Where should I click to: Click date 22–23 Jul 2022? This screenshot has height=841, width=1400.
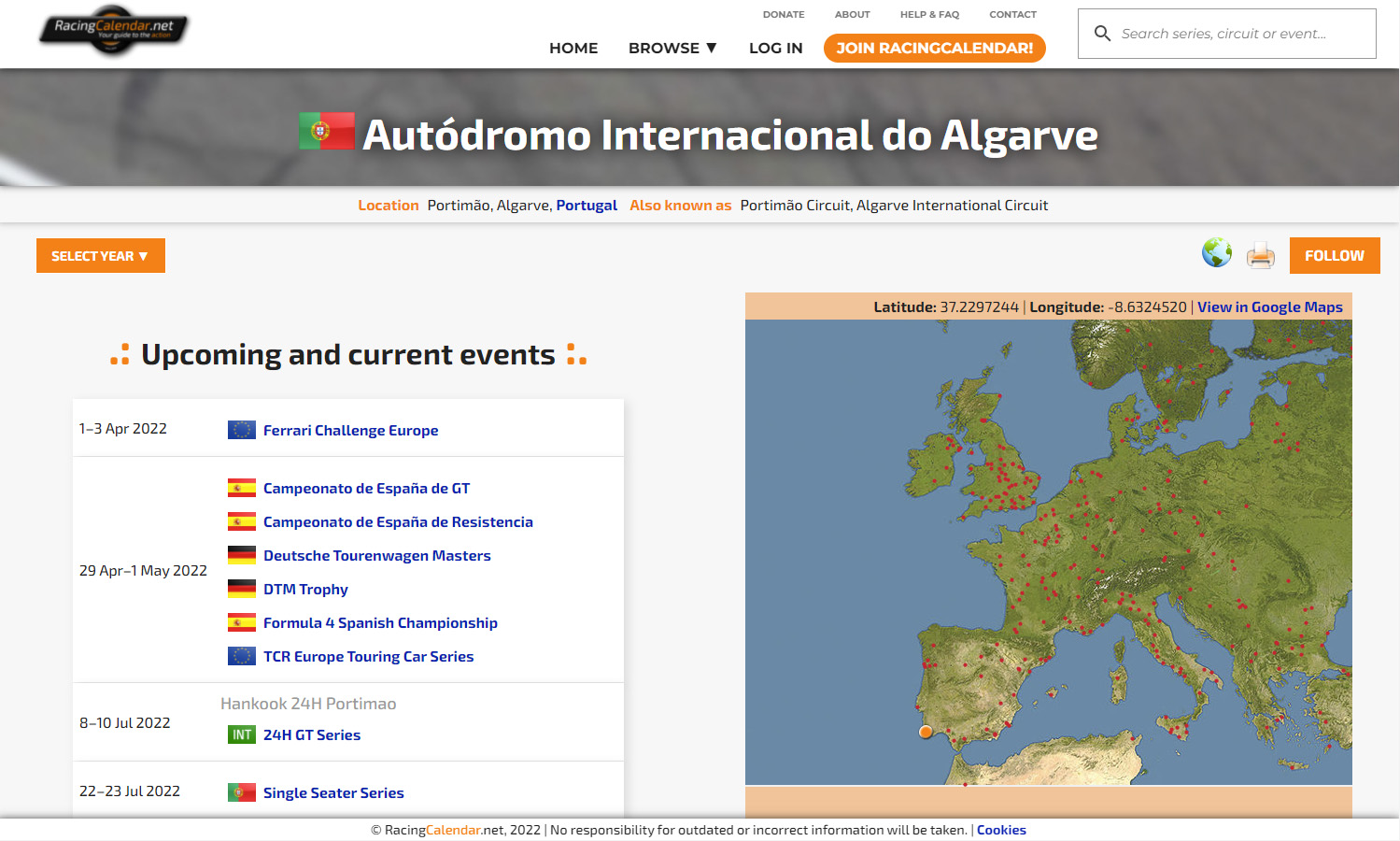pyautogui.click(x=130, y=791)
